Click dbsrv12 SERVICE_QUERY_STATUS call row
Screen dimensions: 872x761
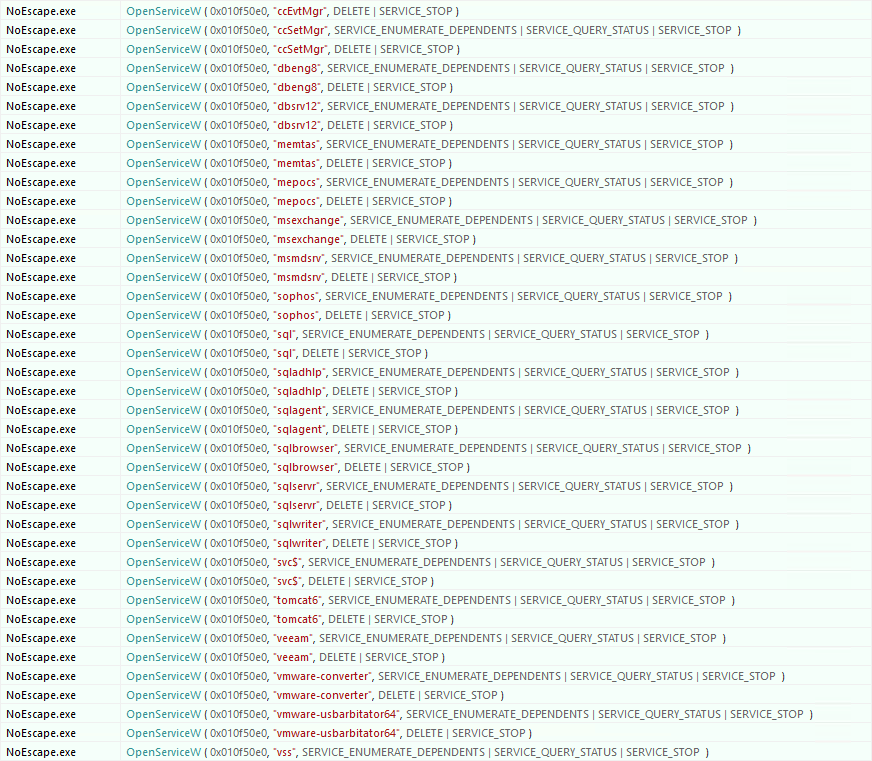[436, 106]
